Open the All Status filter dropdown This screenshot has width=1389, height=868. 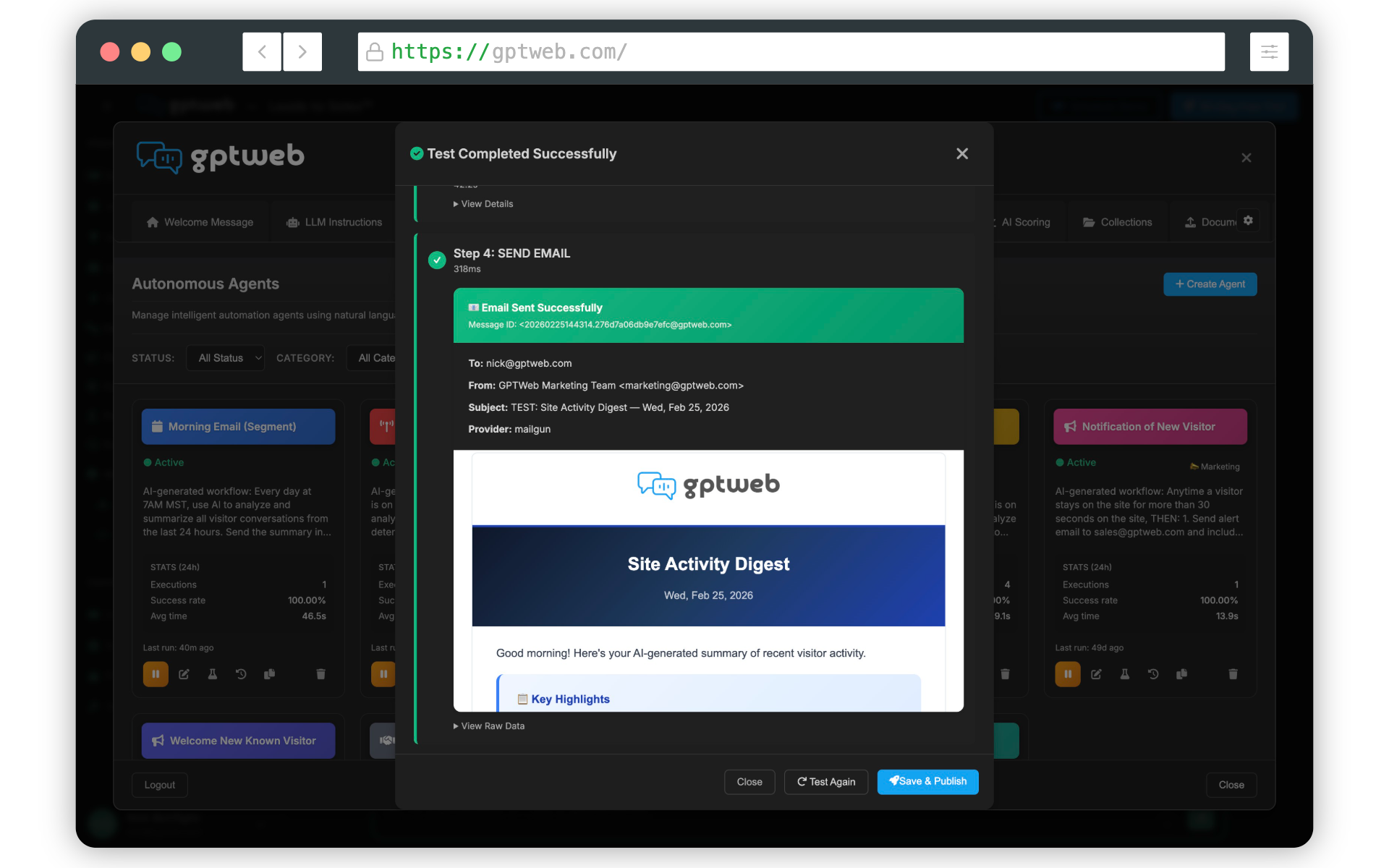pyautogui.click(x=225, y=358)
